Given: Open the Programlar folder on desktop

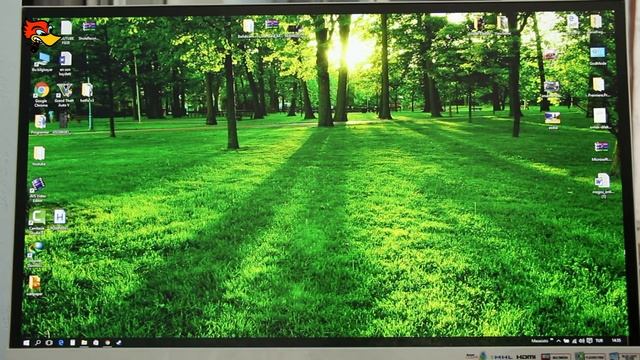Looking at the screenshot, I should (x=40, y=122).
